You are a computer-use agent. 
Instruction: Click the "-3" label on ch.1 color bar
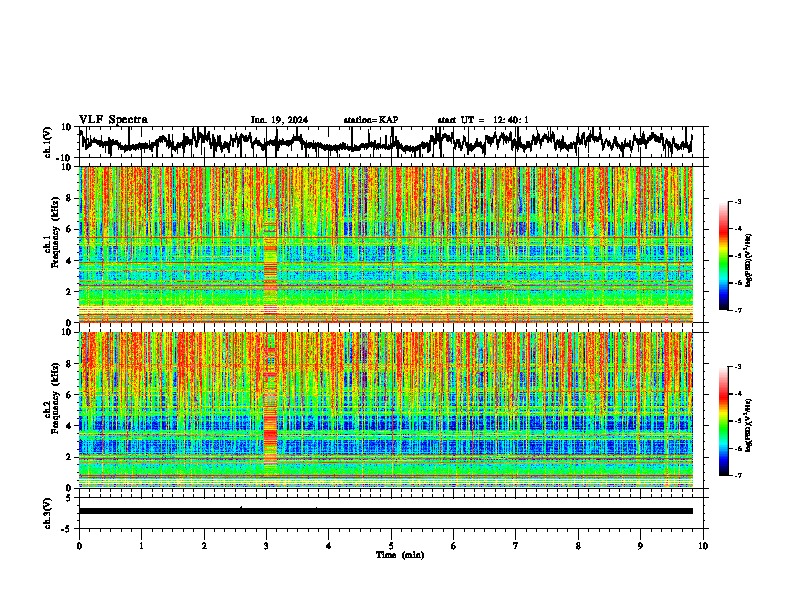pos(738,201)
